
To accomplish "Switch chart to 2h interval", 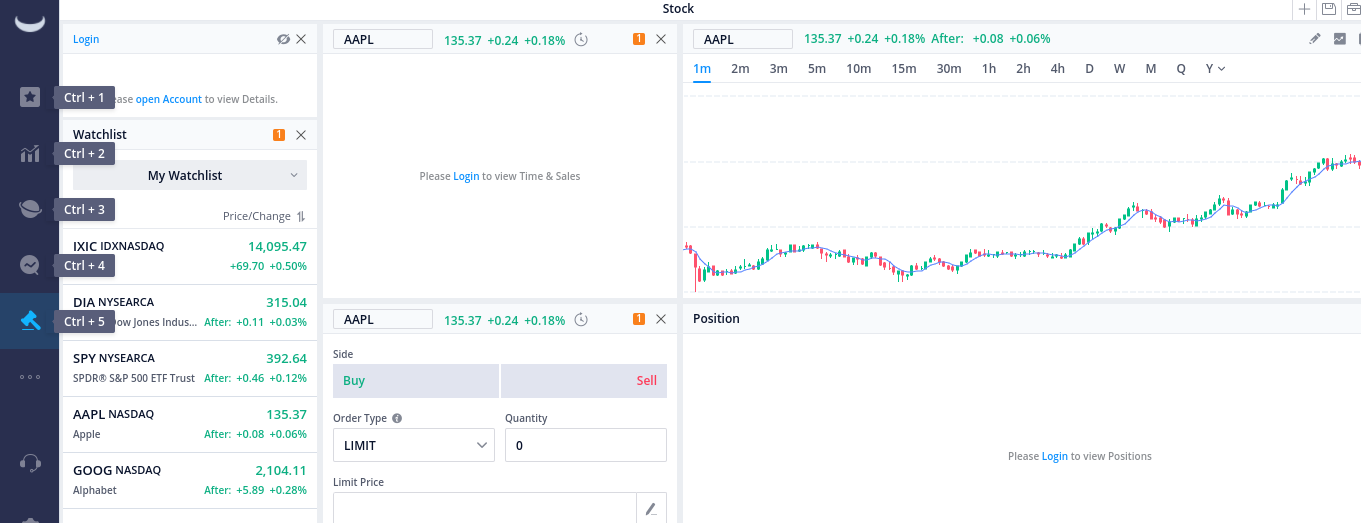I will point(1023,68).
